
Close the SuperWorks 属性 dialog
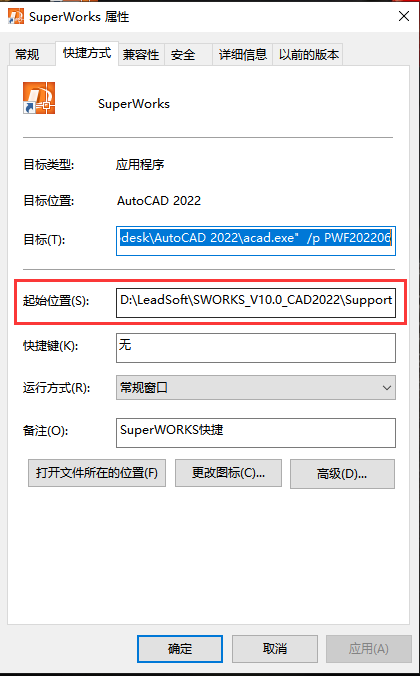404,17
